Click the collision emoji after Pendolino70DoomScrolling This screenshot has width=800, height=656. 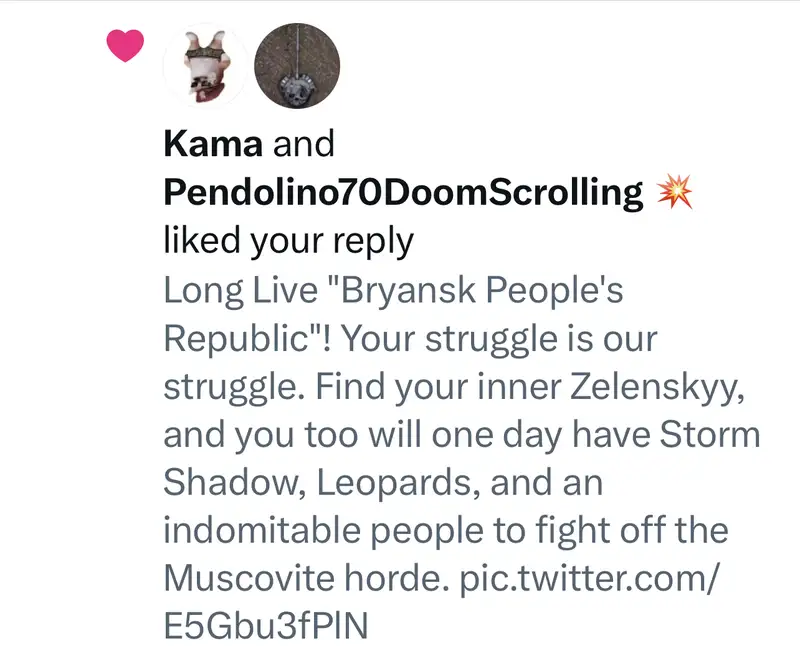(x=671, y=193)
